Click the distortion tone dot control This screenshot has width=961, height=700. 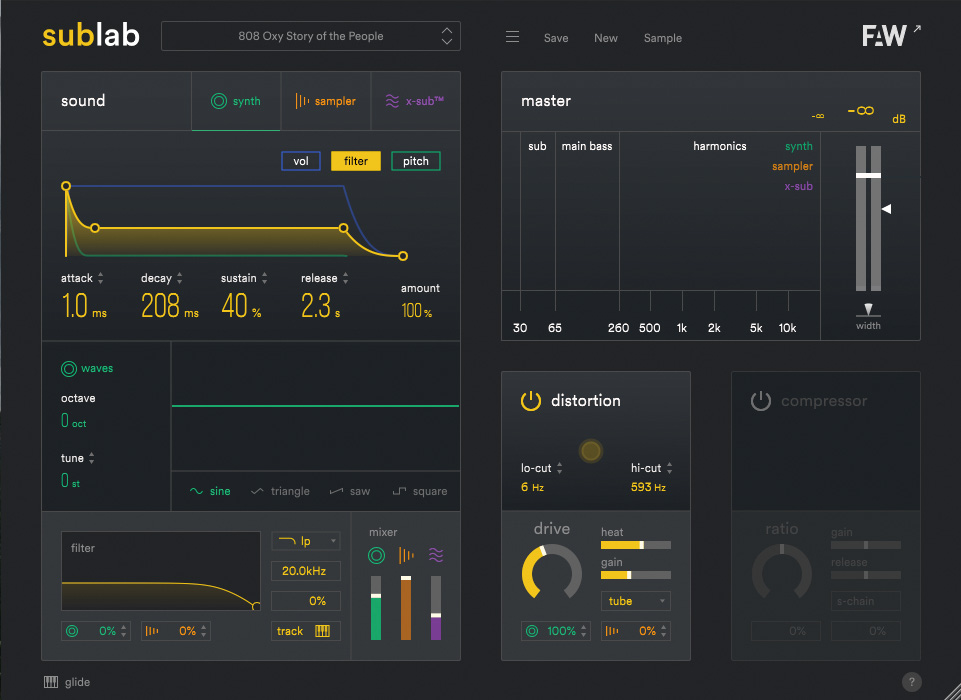tap(591, 451)
